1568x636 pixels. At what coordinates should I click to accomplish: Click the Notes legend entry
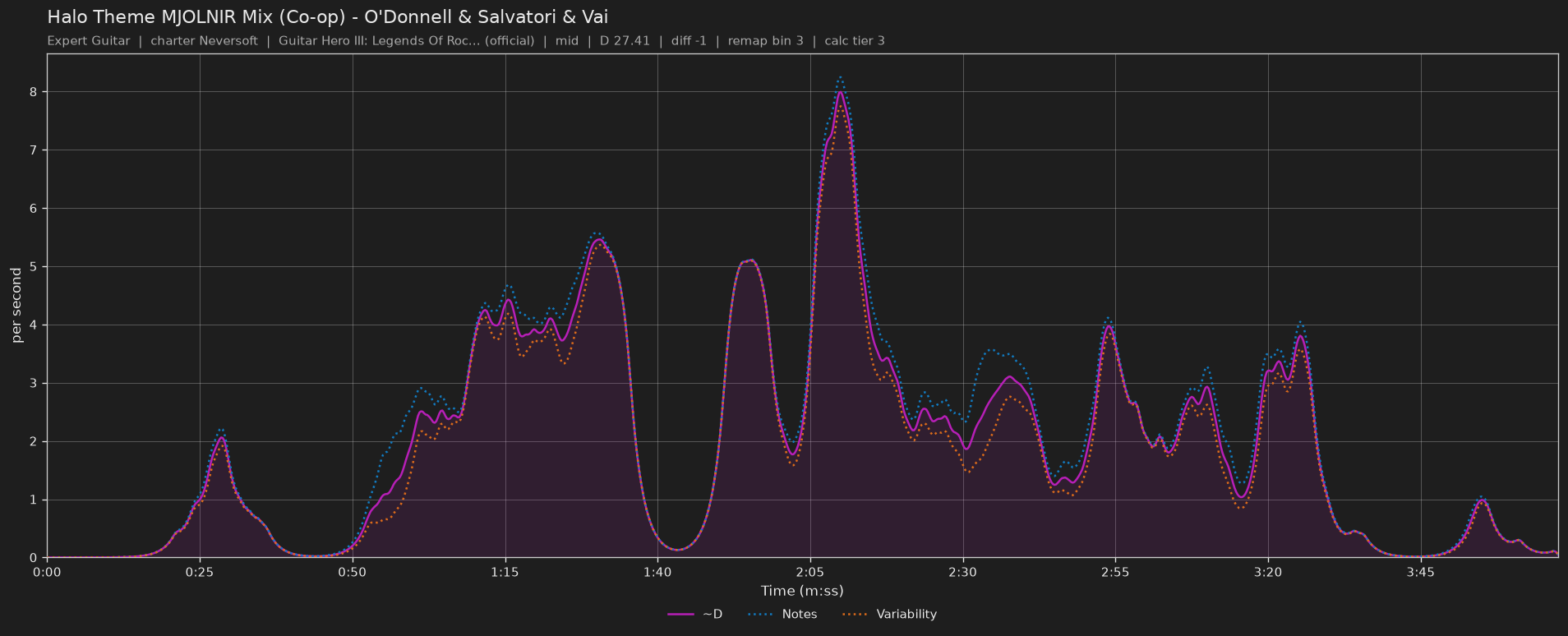[783, 614]
